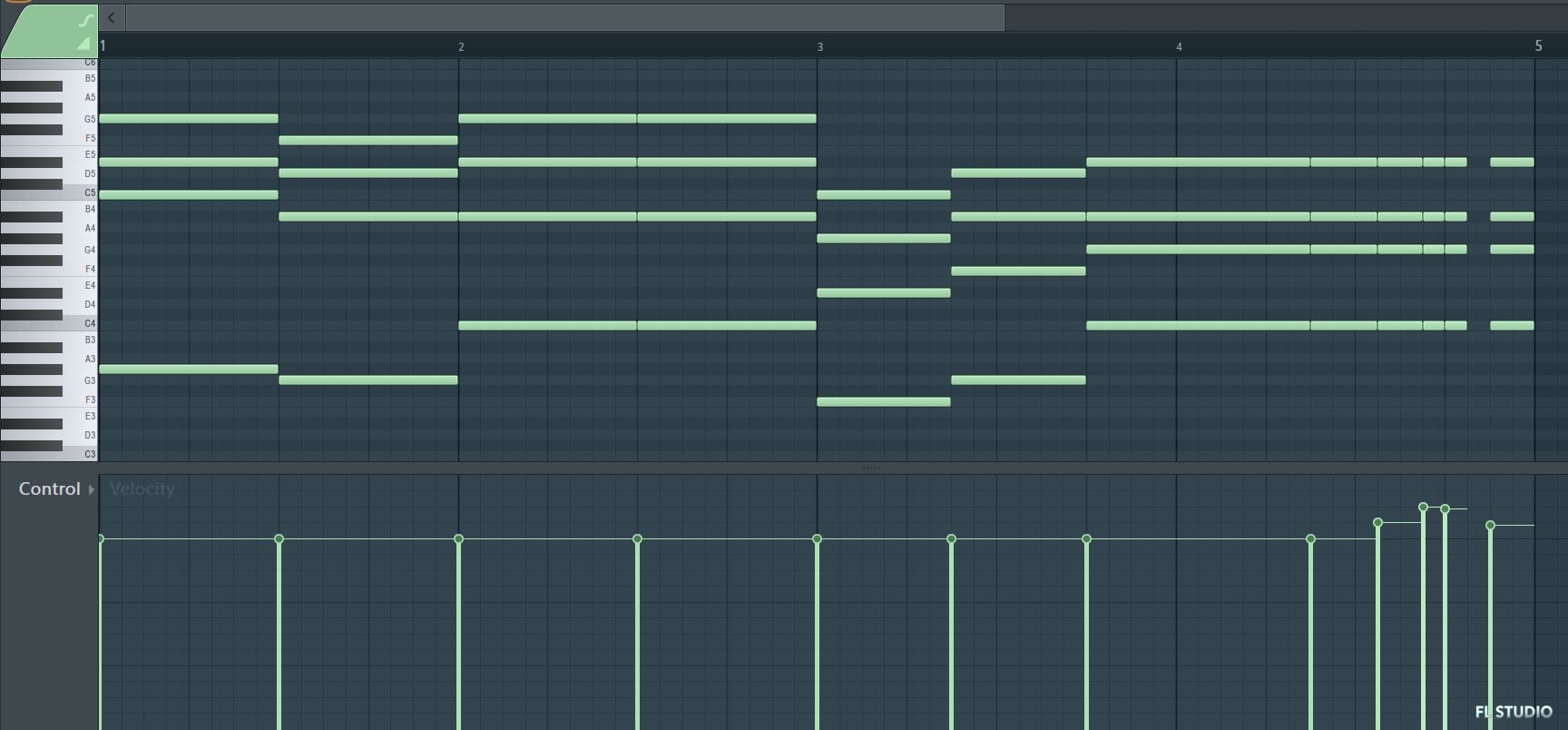Jump to bar 1 on the timeline

[103, 45]
